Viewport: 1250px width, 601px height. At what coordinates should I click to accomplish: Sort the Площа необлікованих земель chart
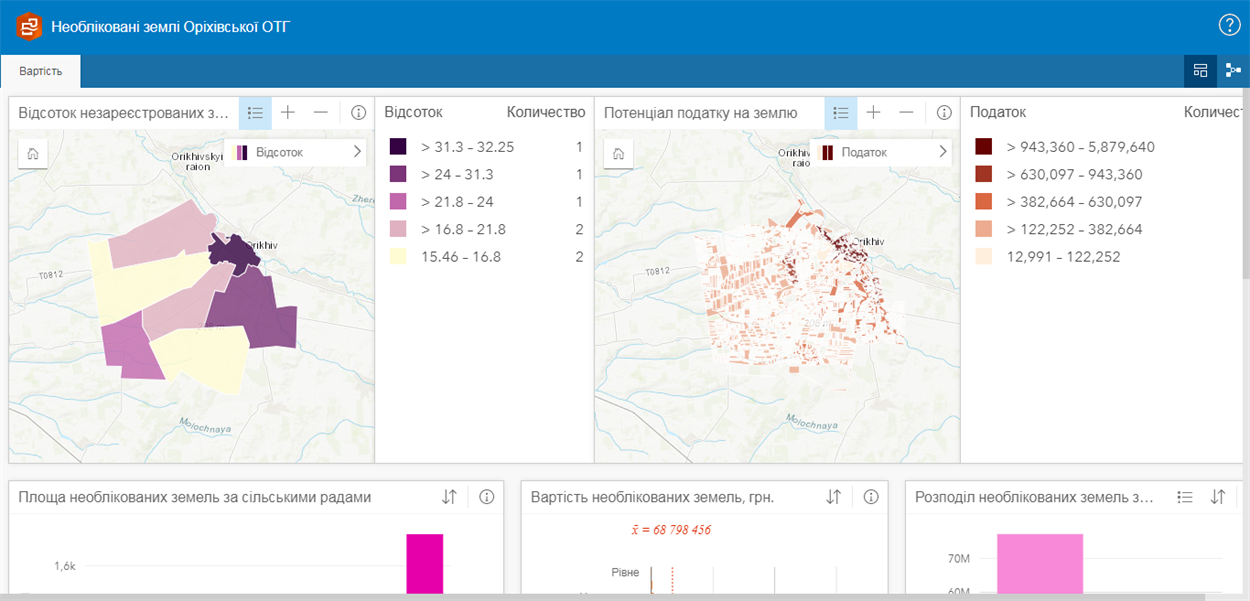(x=450, y=497)
